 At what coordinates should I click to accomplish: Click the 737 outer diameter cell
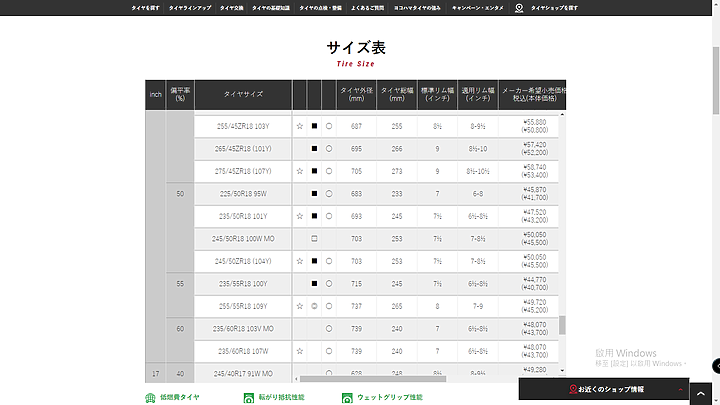(x=356, y=306)
